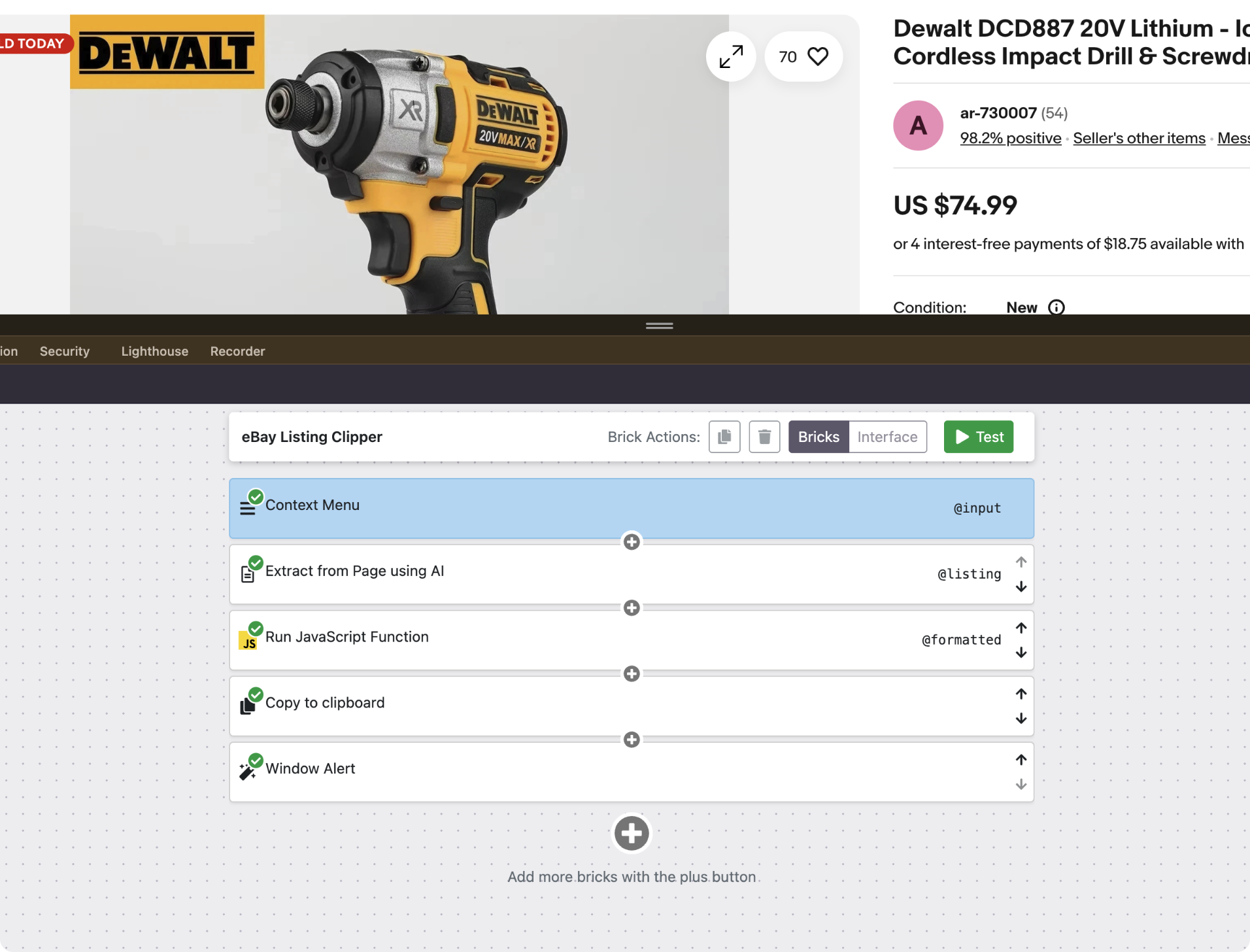Click the devtools panel drag handle

pos(660,326)
